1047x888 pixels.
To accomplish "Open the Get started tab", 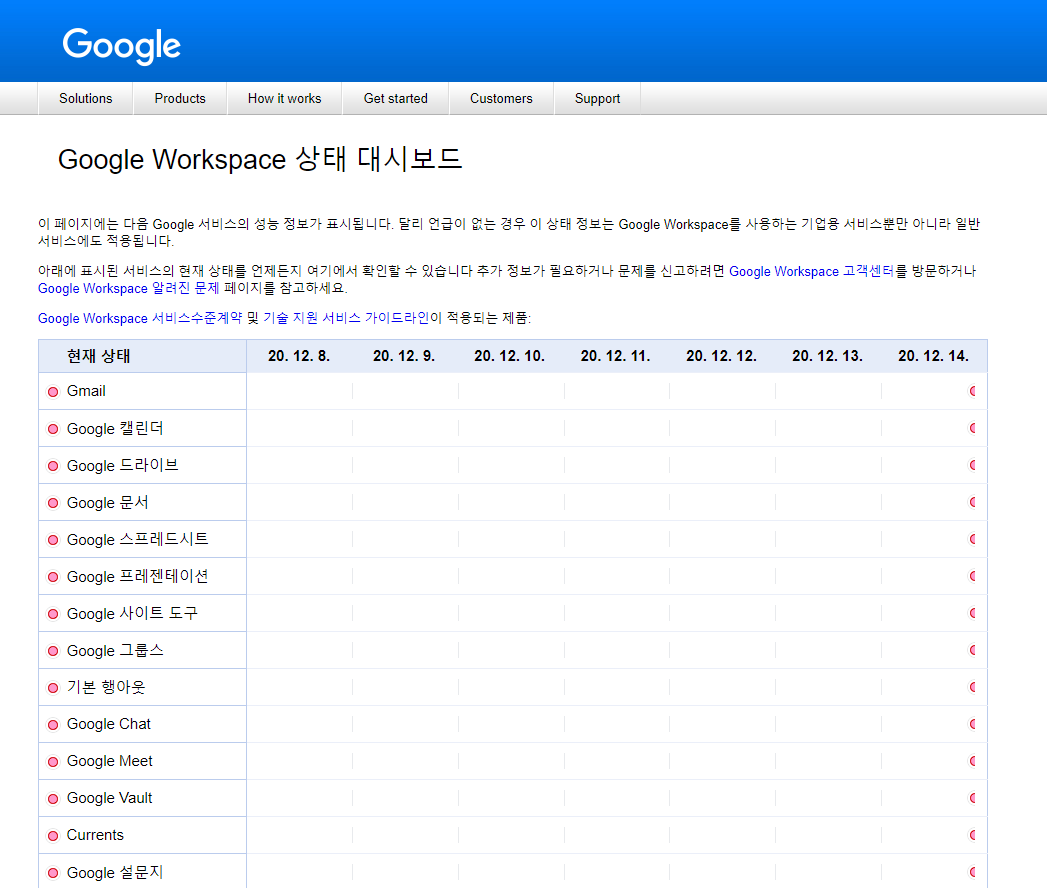I will click(395, 98).
